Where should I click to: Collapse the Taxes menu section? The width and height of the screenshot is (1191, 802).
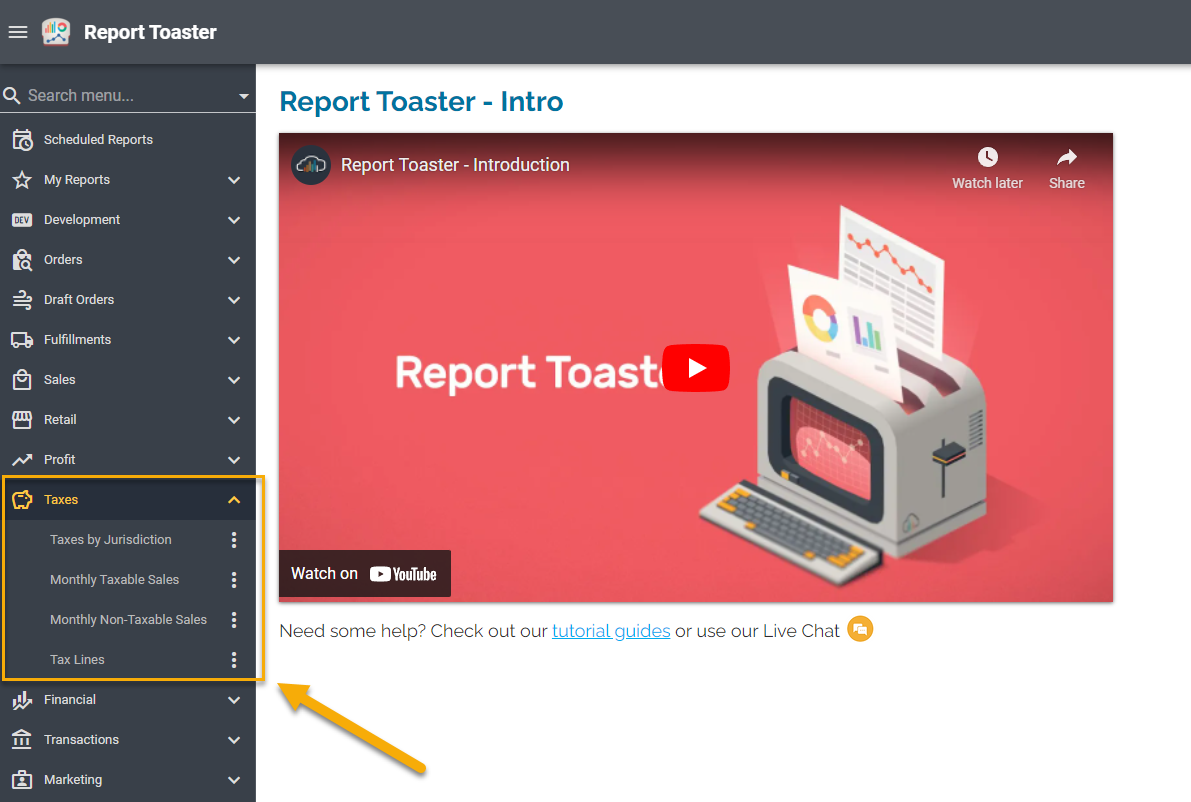pyautogui.click(x=234, y=500)
